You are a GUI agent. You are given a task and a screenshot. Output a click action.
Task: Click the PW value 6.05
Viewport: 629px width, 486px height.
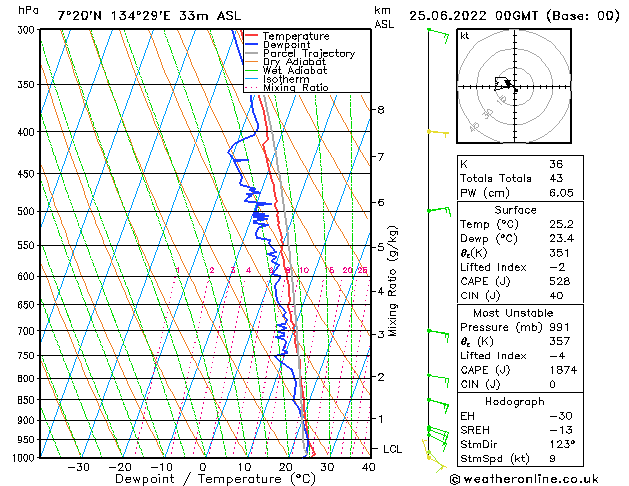click(x=561, y=193)
